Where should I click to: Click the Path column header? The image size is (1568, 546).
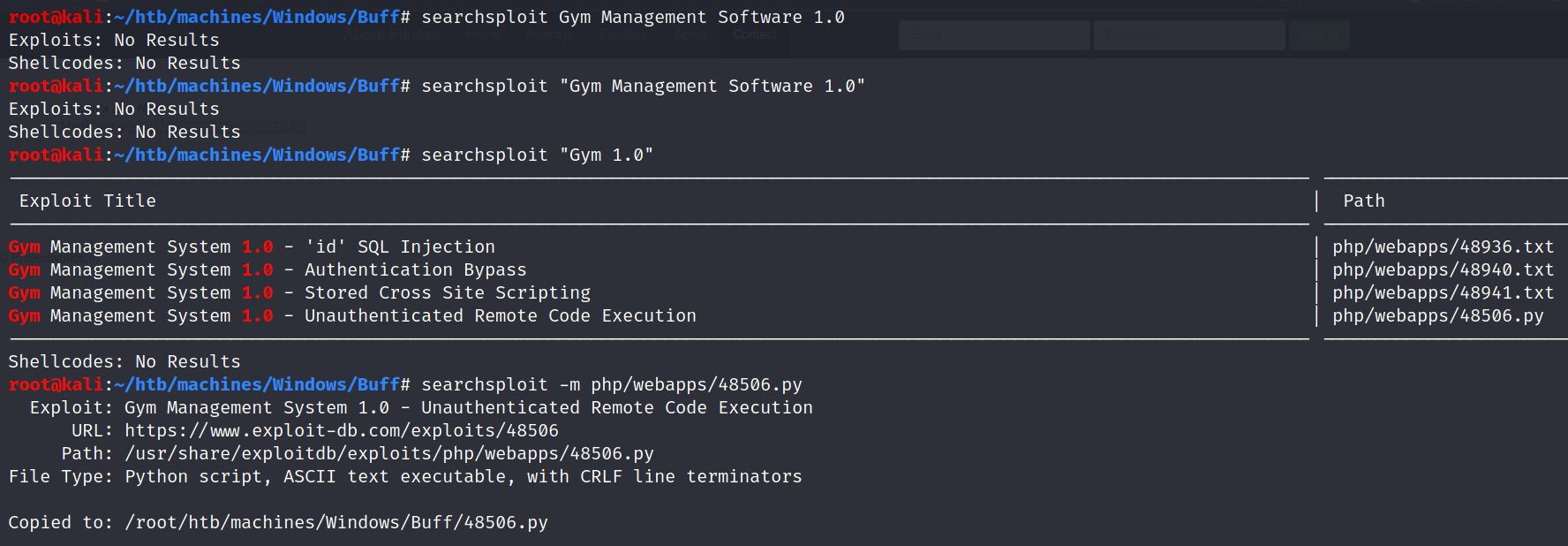pos(1363,201)
